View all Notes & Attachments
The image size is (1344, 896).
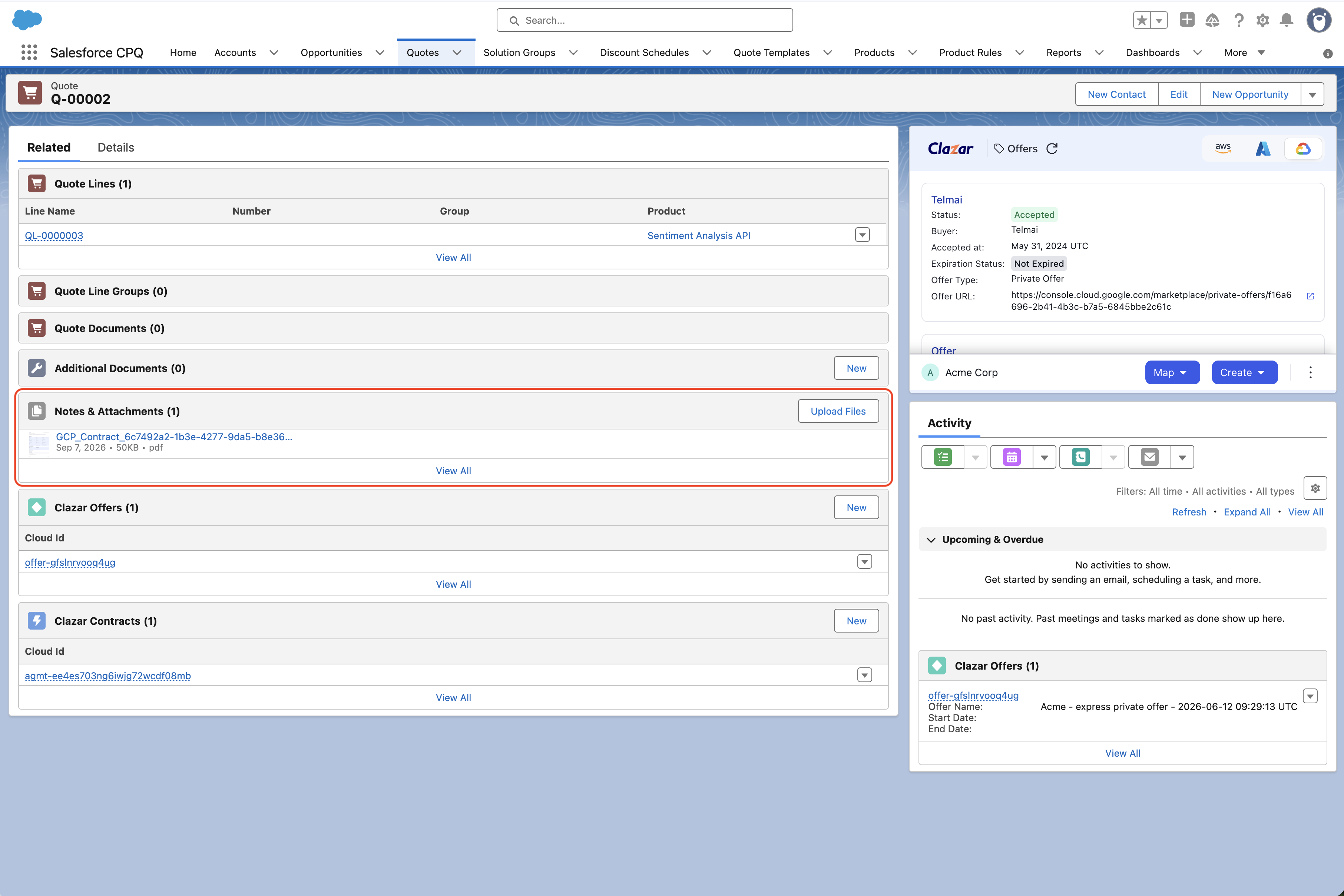pos(453,471)
